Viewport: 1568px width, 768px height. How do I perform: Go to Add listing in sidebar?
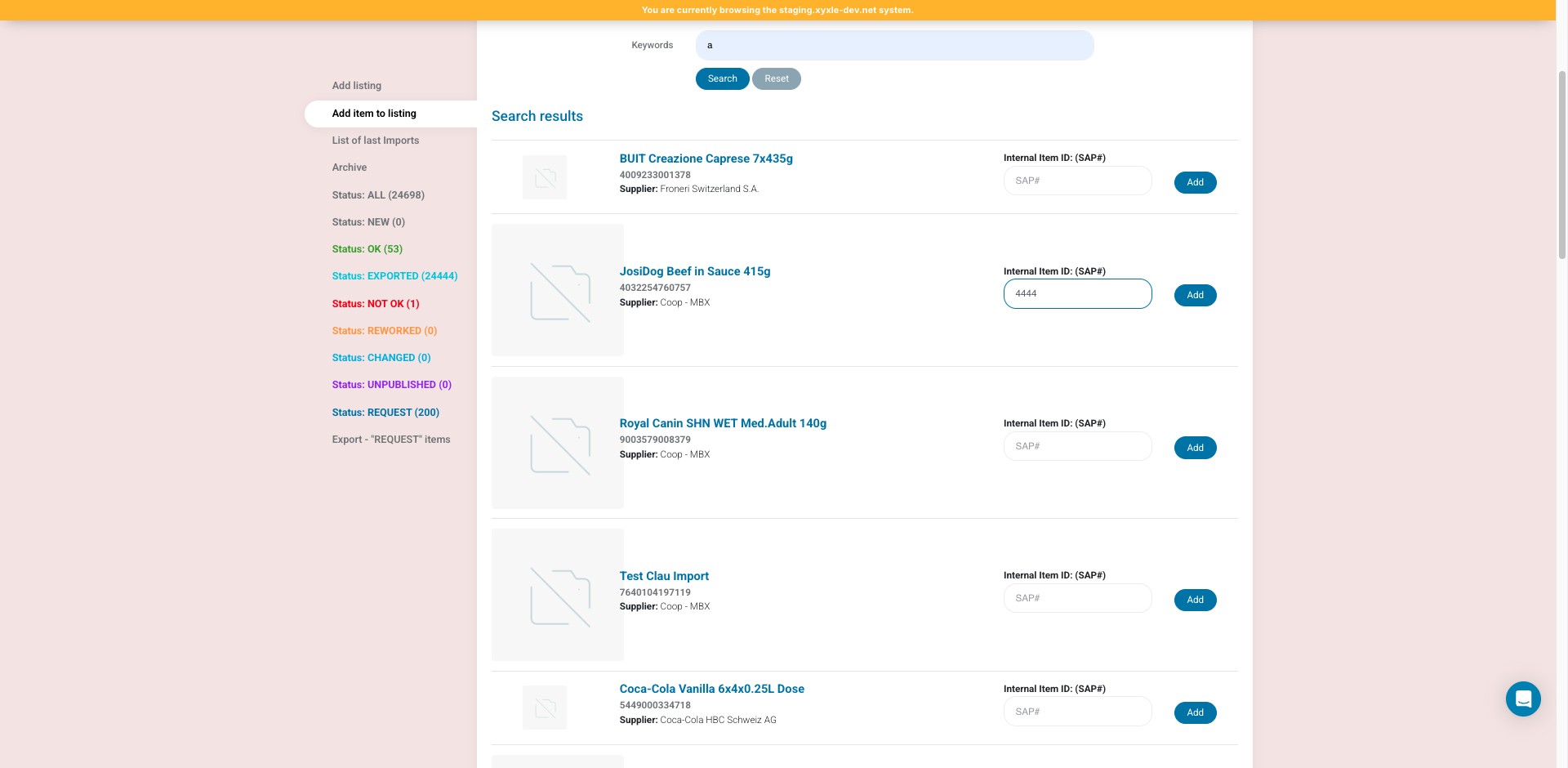pos(356,86)
